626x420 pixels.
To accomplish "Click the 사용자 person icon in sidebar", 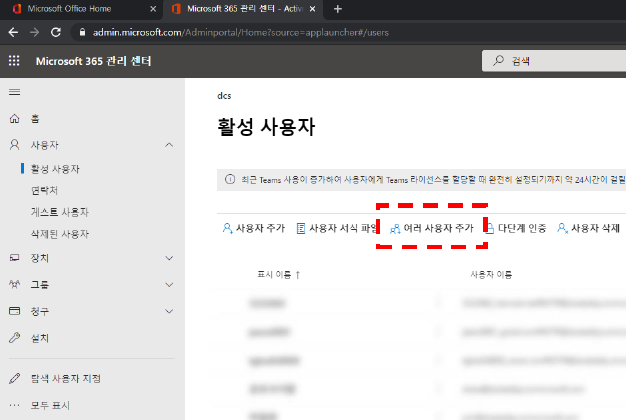I will 14,145.
